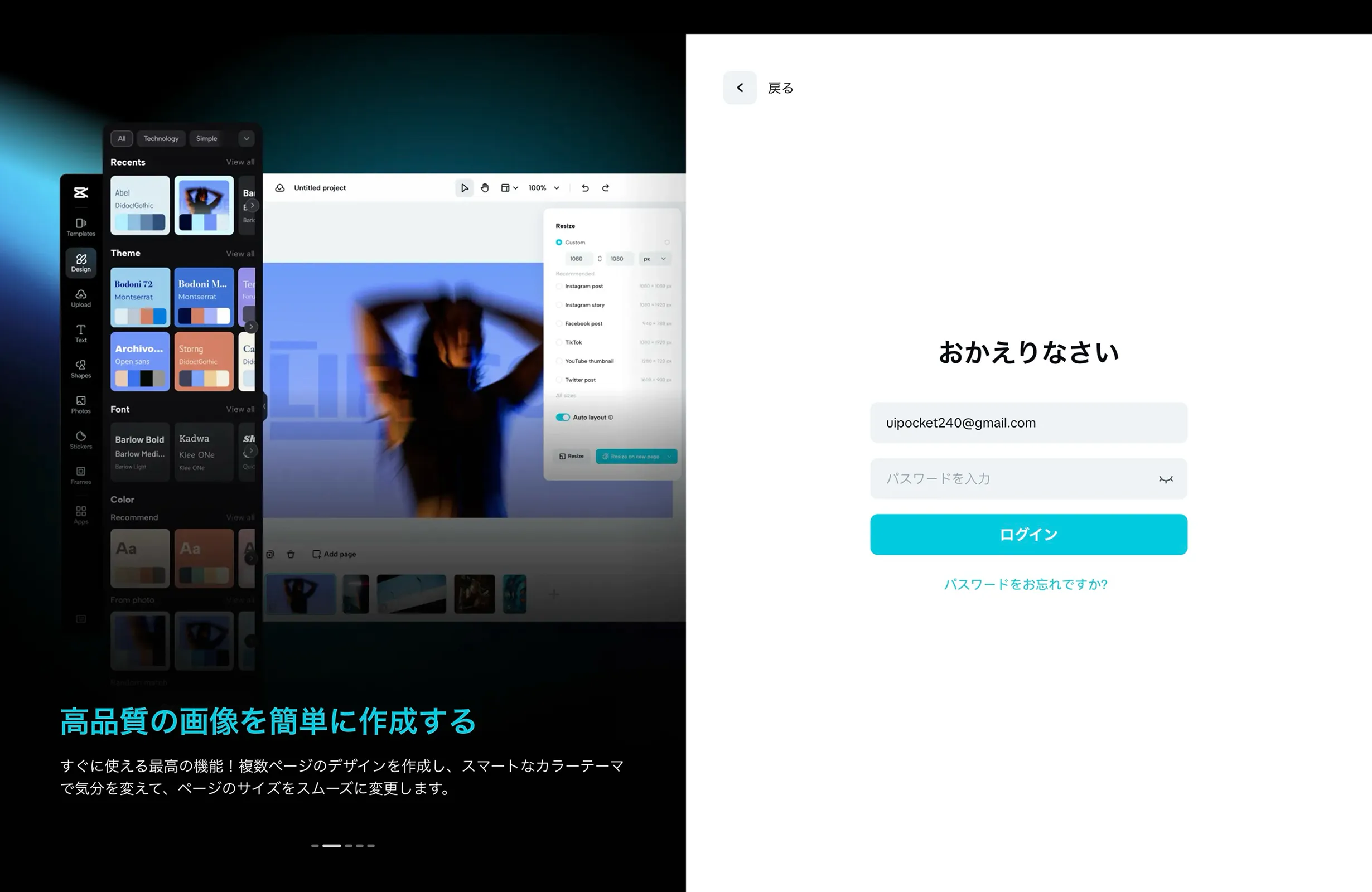Select the first carousel indicator dot
Screen dimensions: 1372x892
pyautogui.click(x=315, y=846)
